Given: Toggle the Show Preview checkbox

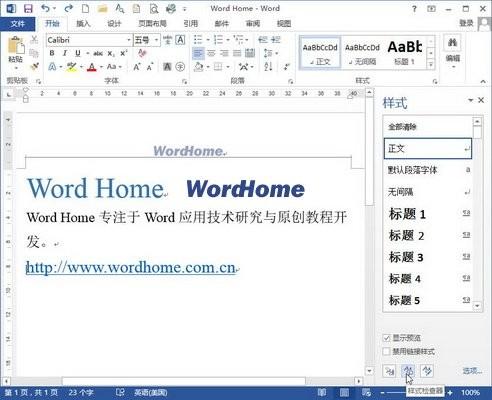Looking at the screenshot, I should point(387,338).
